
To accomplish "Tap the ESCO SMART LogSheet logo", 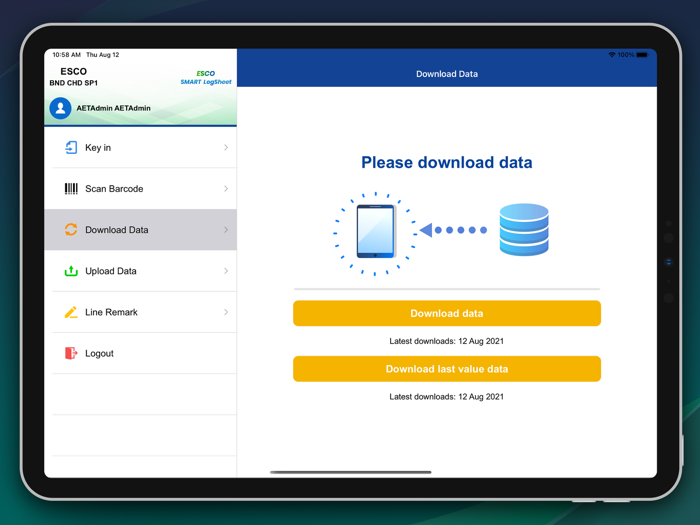I will 206,77.
